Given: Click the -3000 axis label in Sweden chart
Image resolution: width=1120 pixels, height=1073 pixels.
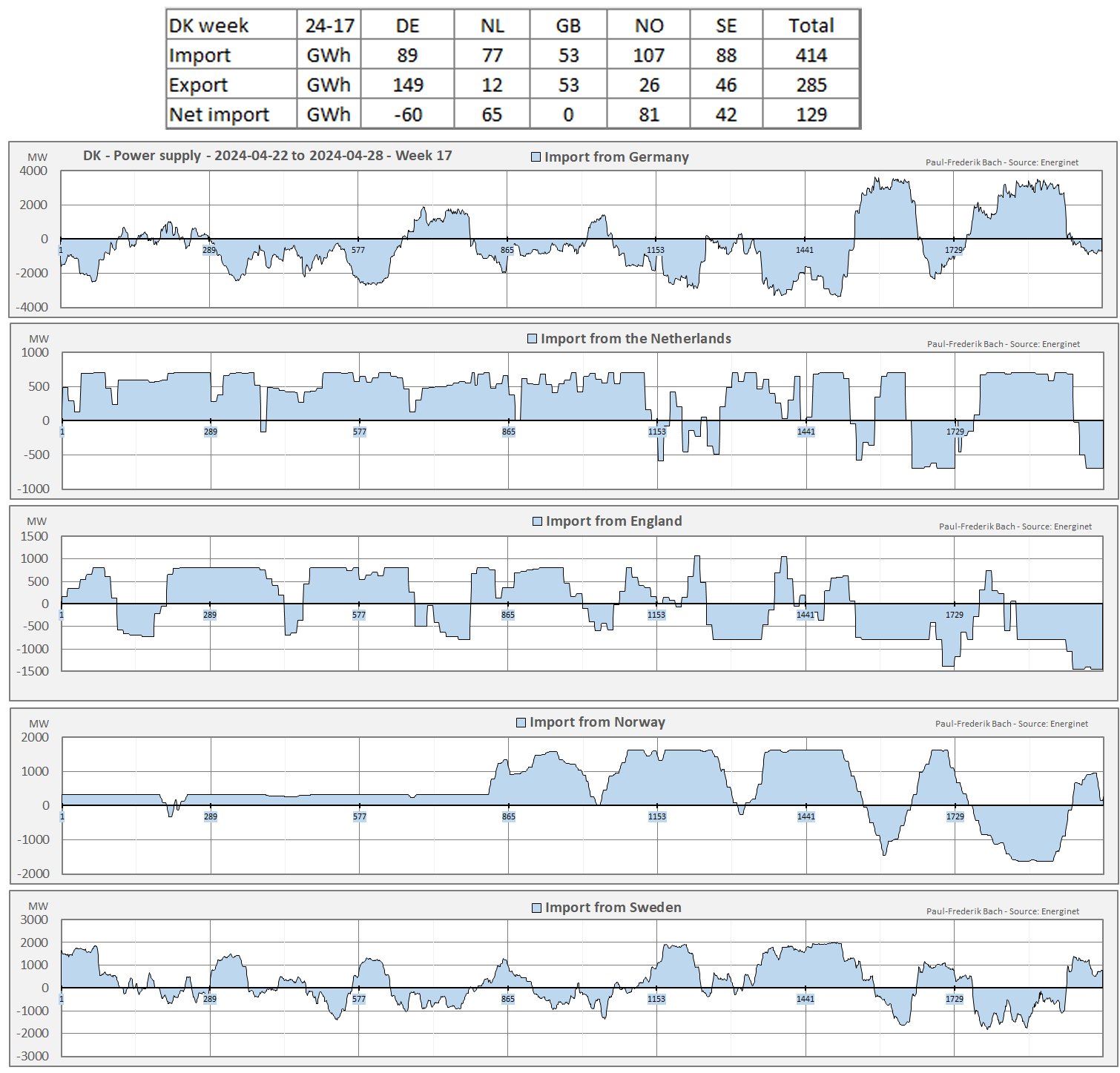Looking at the screenshot, I should (x=33, y=1056).
